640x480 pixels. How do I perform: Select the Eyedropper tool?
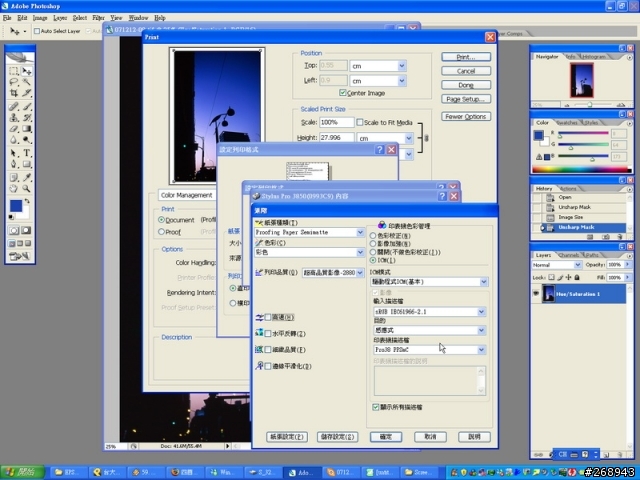click(27, 178)
